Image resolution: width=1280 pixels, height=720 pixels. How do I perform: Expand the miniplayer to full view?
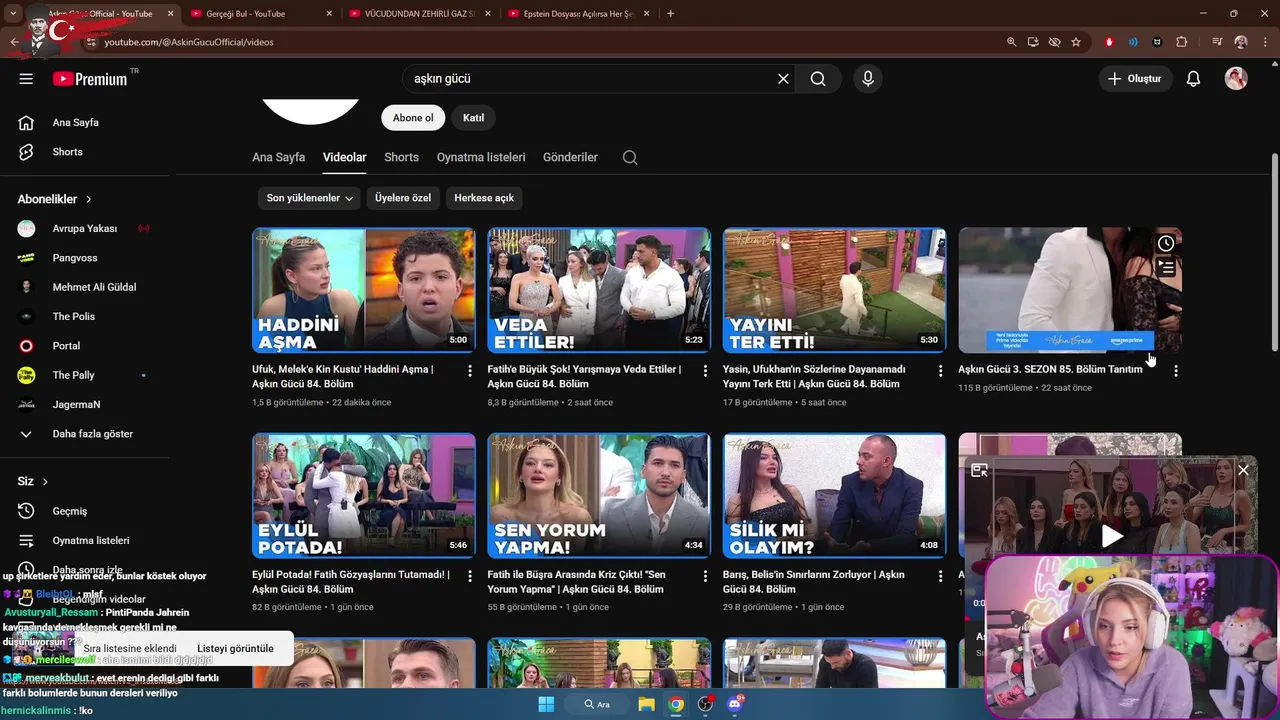pyautogui.click(x=980, y=470)
